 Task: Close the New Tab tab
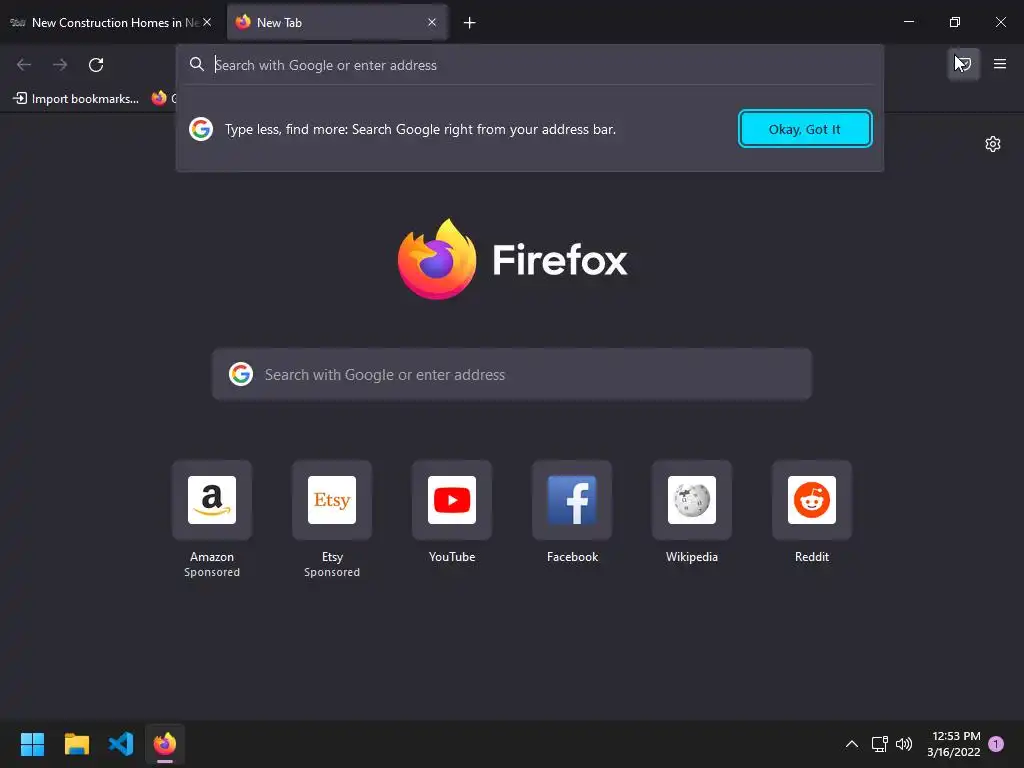tap(432, 22)
